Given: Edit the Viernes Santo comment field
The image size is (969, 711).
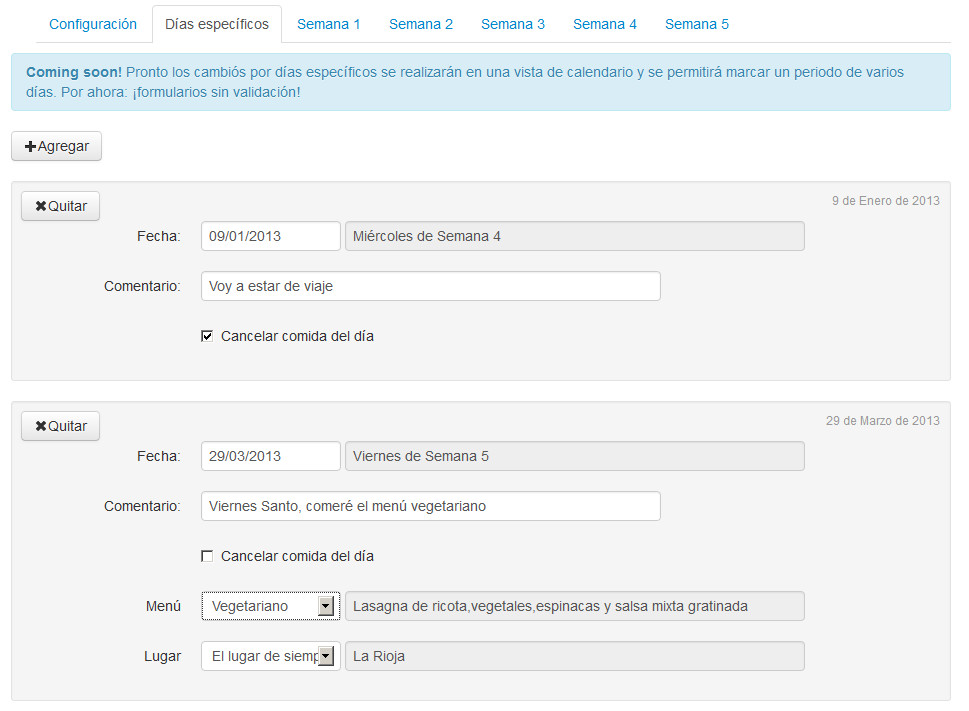Looking at the screenshot, I should click(431, 506).
